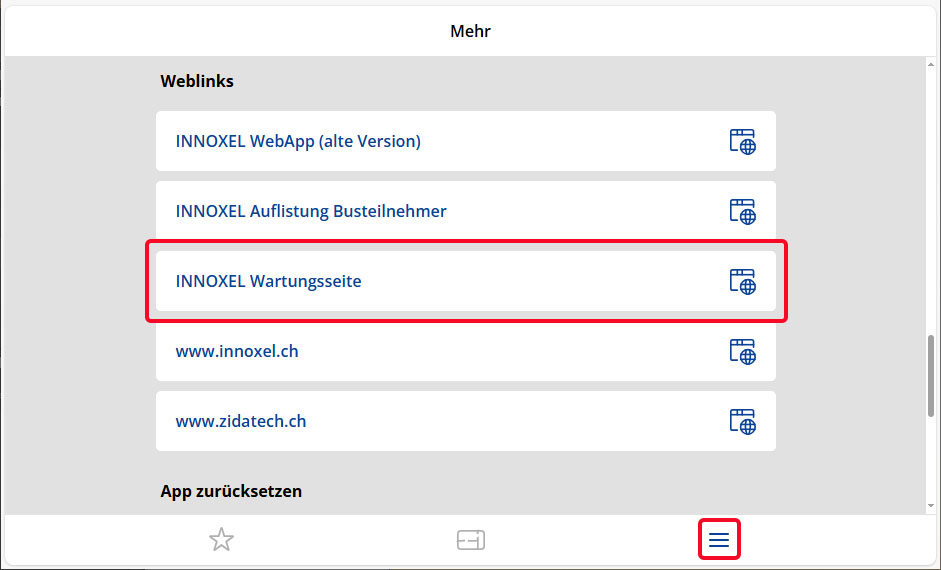Viewport: 941px width, 570px height.
Task: Click web icon in the www.zidatech.ch row
Action: click(742, 422)
